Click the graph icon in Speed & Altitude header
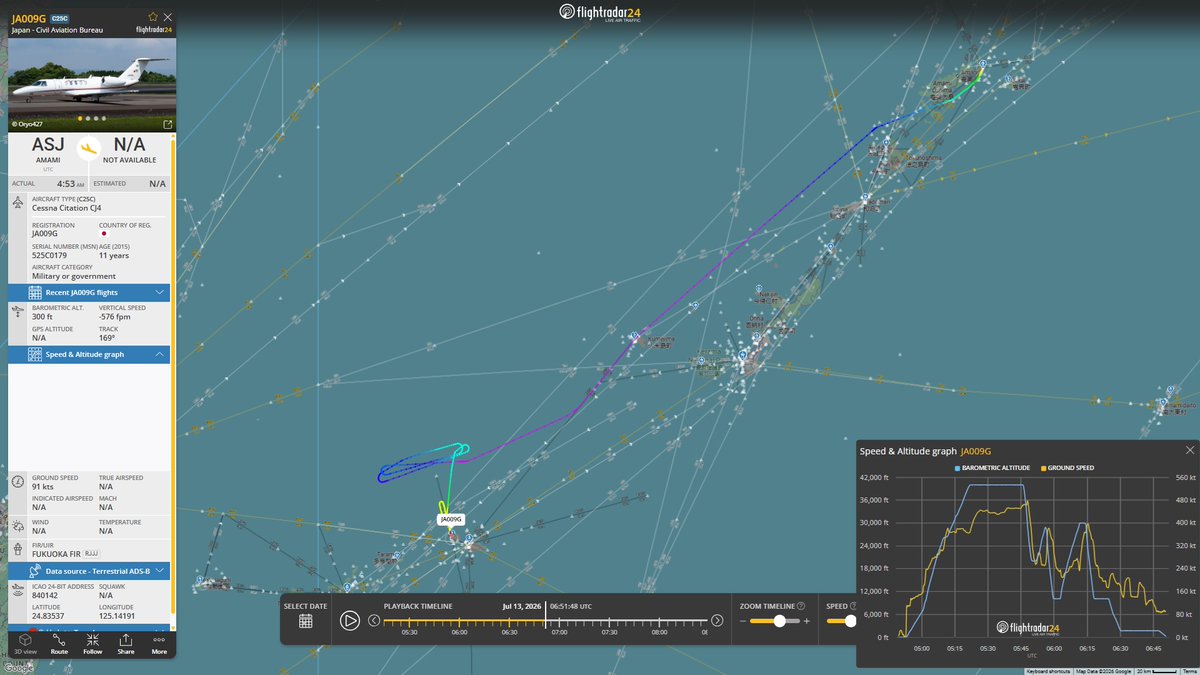Image resolution: width=1200 pixels, height=675 pixels. tap(35, 354)
